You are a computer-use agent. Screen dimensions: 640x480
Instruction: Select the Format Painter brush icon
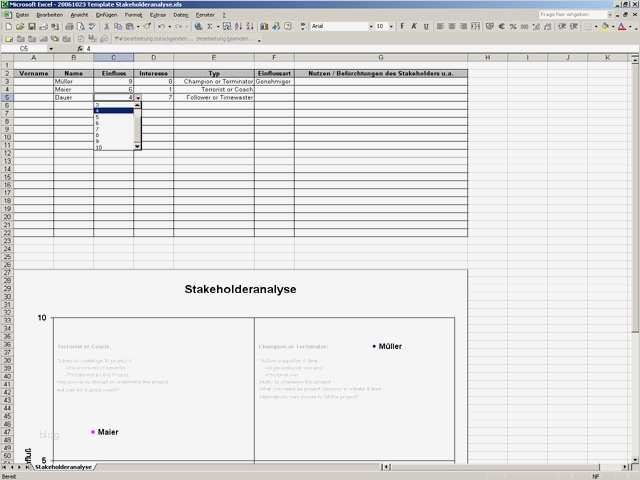[x=147, y=27]
